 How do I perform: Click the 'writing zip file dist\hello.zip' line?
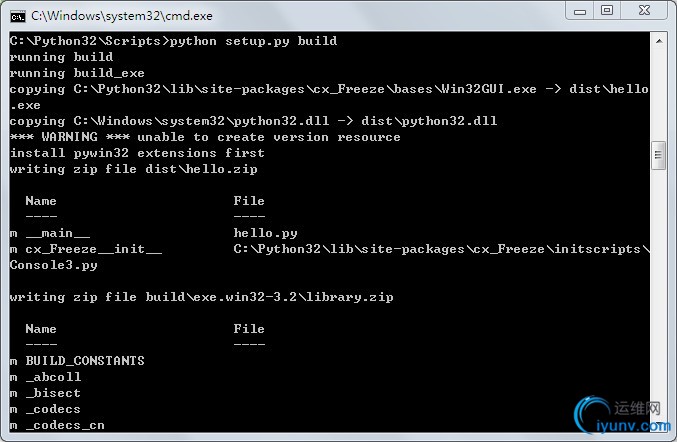tap(133, 169)
